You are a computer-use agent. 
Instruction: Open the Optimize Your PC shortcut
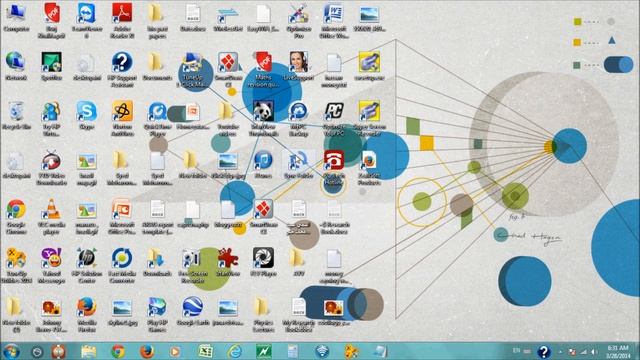coord(334,118)
